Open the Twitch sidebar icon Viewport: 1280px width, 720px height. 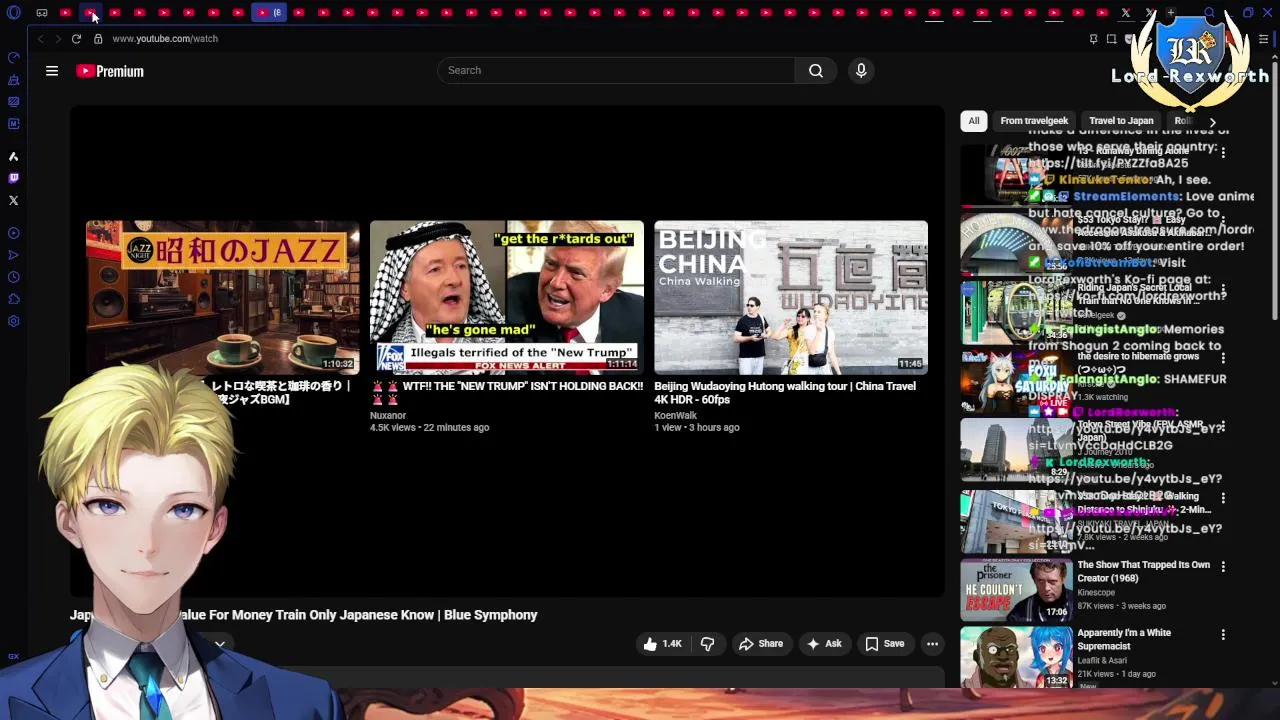pos(14,178)
